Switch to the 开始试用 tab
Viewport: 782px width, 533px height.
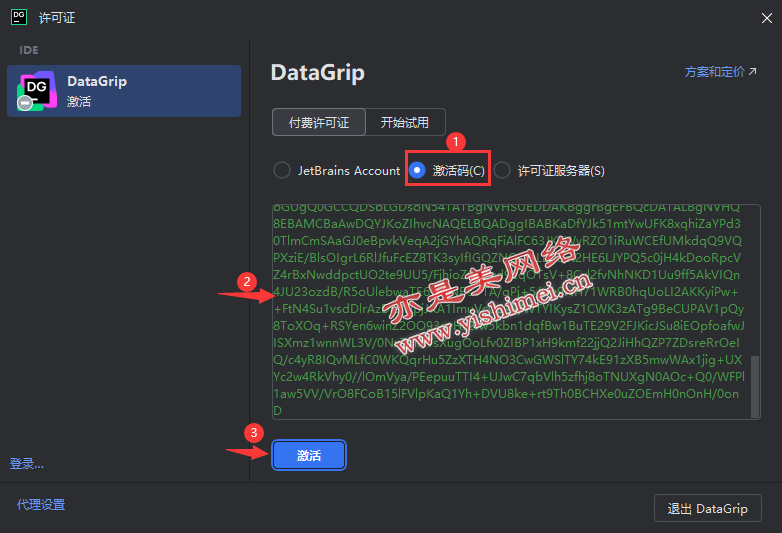click(x=405, y=122)
